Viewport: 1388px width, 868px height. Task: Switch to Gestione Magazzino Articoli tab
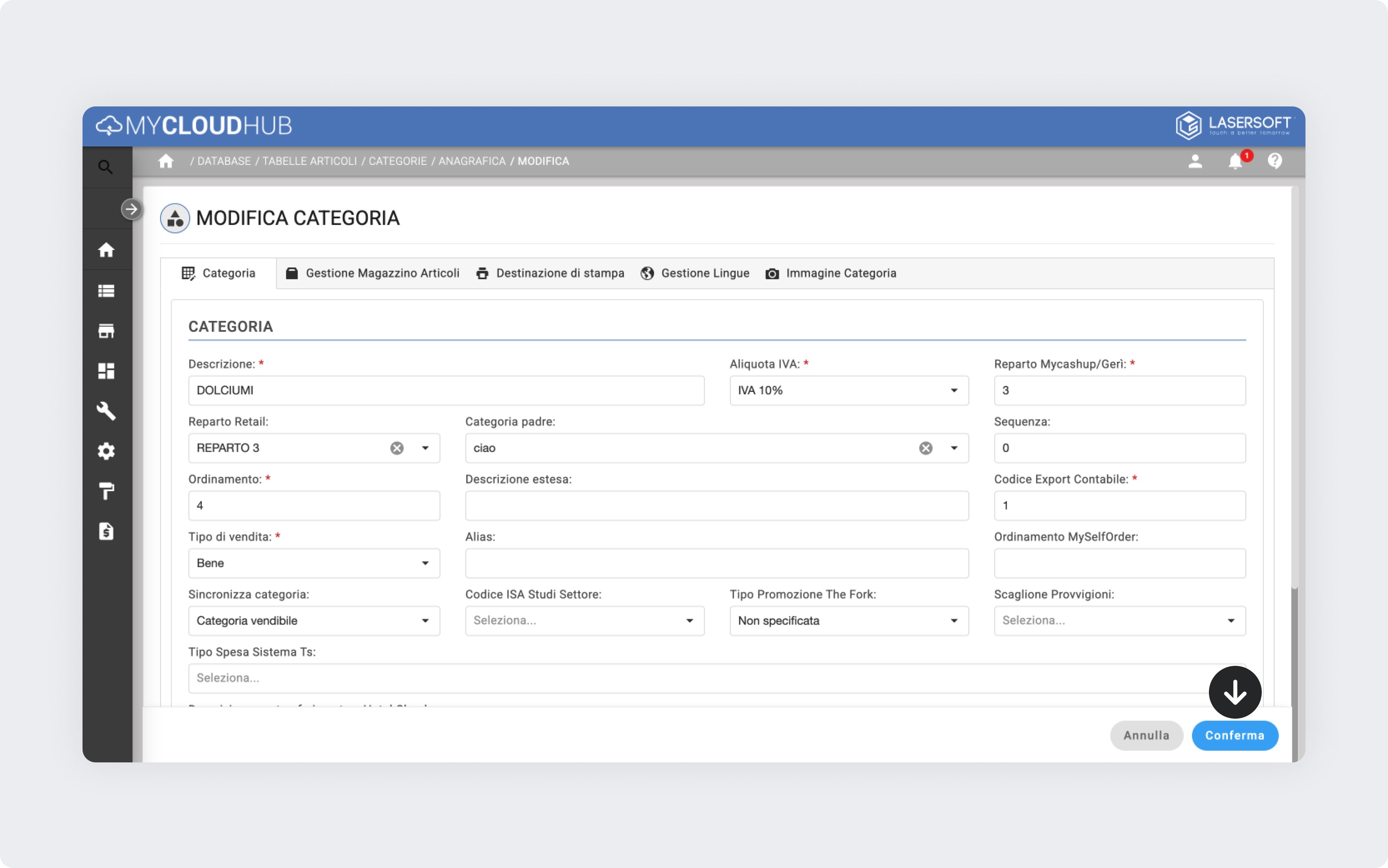coord(373,273)
